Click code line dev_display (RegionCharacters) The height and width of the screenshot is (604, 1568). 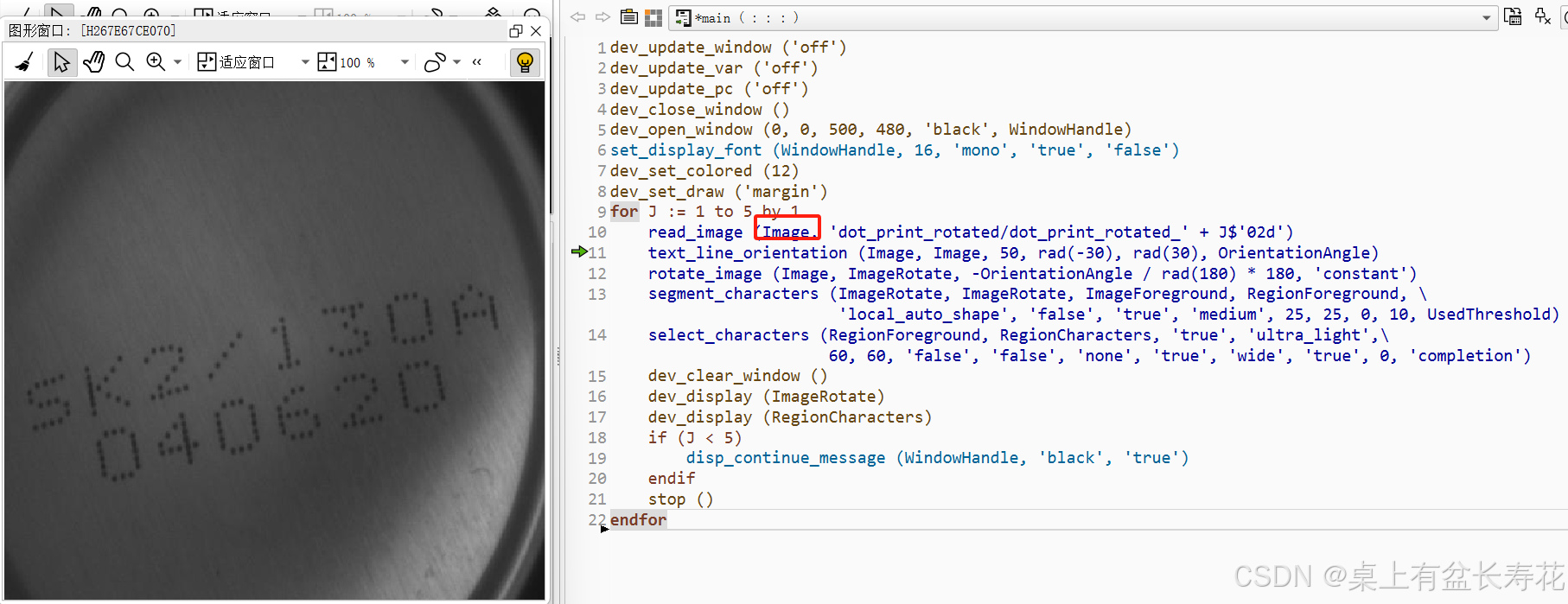[790, 417]
